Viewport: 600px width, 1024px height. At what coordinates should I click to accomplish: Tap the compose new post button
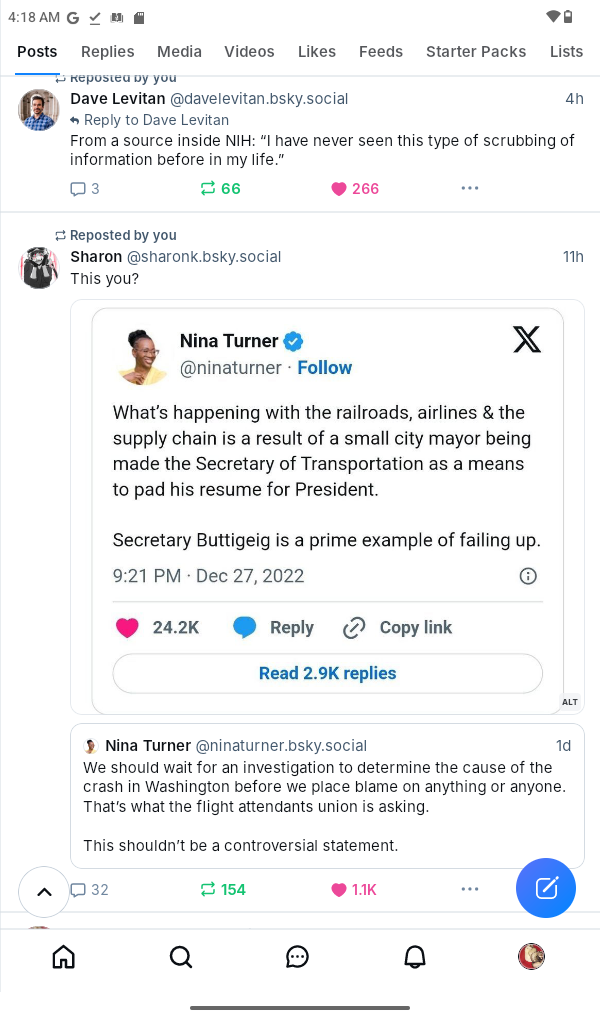546,888
